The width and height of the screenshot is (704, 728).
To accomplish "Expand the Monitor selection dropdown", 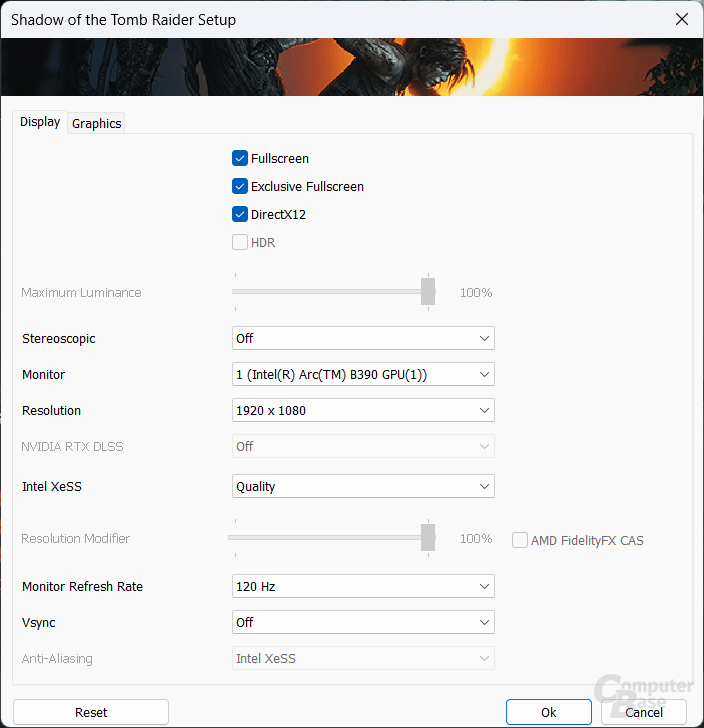I will tap(363, 375).
